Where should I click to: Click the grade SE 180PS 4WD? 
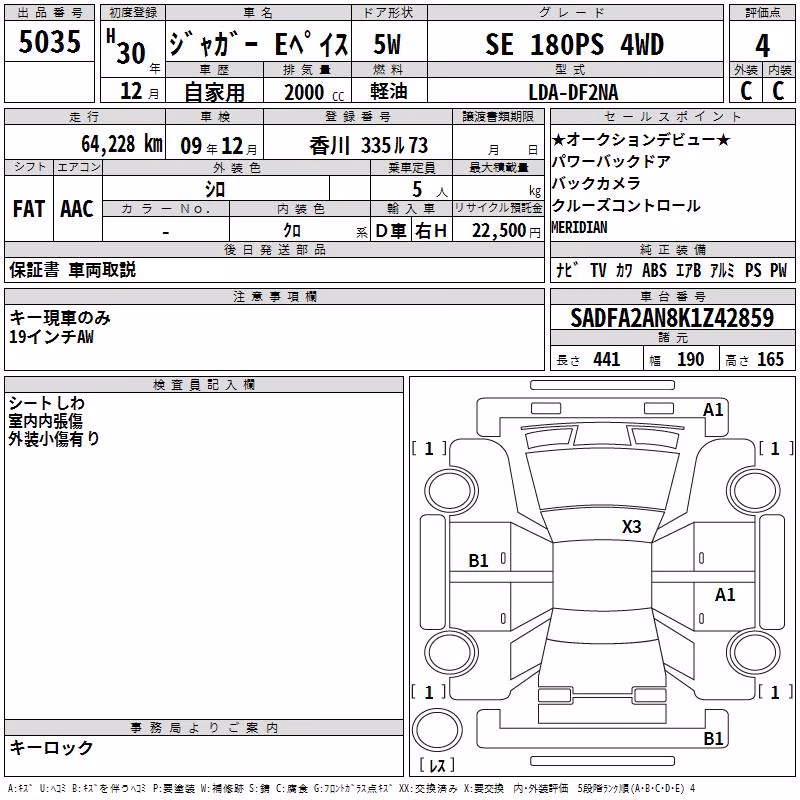click(x=574, y=44)
